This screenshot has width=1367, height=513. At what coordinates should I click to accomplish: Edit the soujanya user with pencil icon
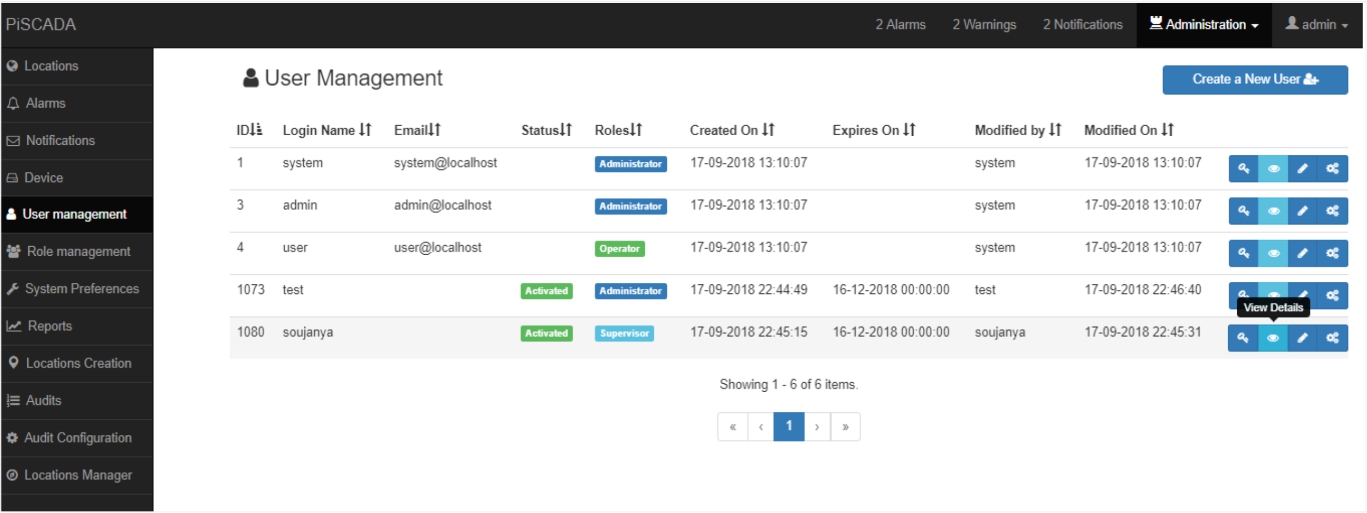1302,339
